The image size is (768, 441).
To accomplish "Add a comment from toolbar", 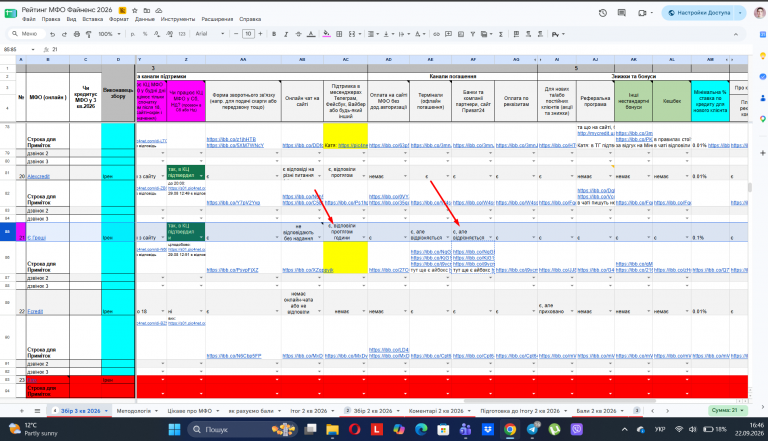I will point(448,34).
